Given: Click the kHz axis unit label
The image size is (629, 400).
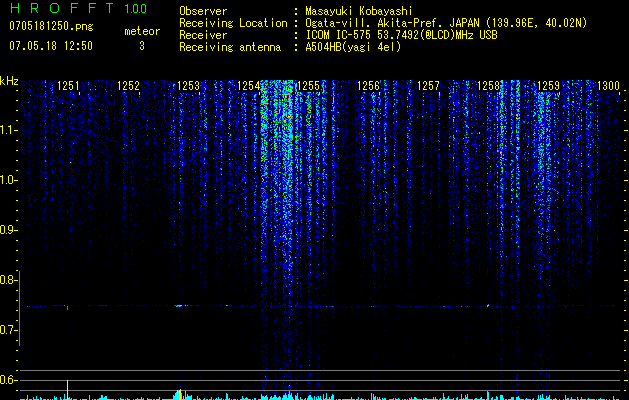Looking at the screenshot, I should coord(9,81).
